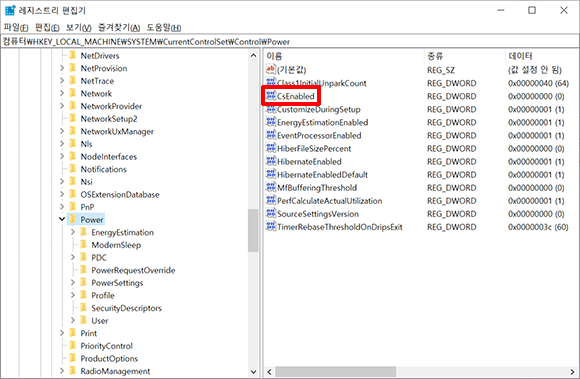This screenshot has width=580, height=379.
Task: Select the Nsi tree key
Action: click(86, 182)
